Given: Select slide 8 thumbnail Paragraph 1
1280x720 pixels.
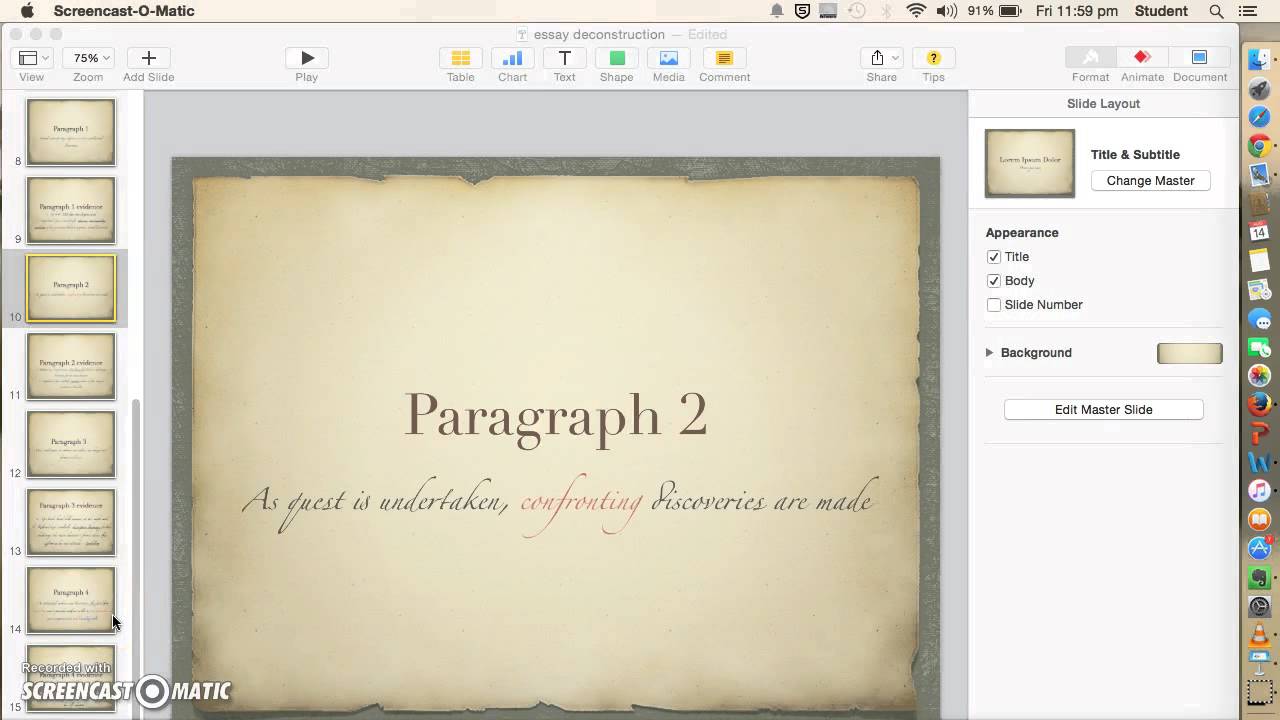Looking at the screenshot, I should pyautogui.click(x=71, y=132).
